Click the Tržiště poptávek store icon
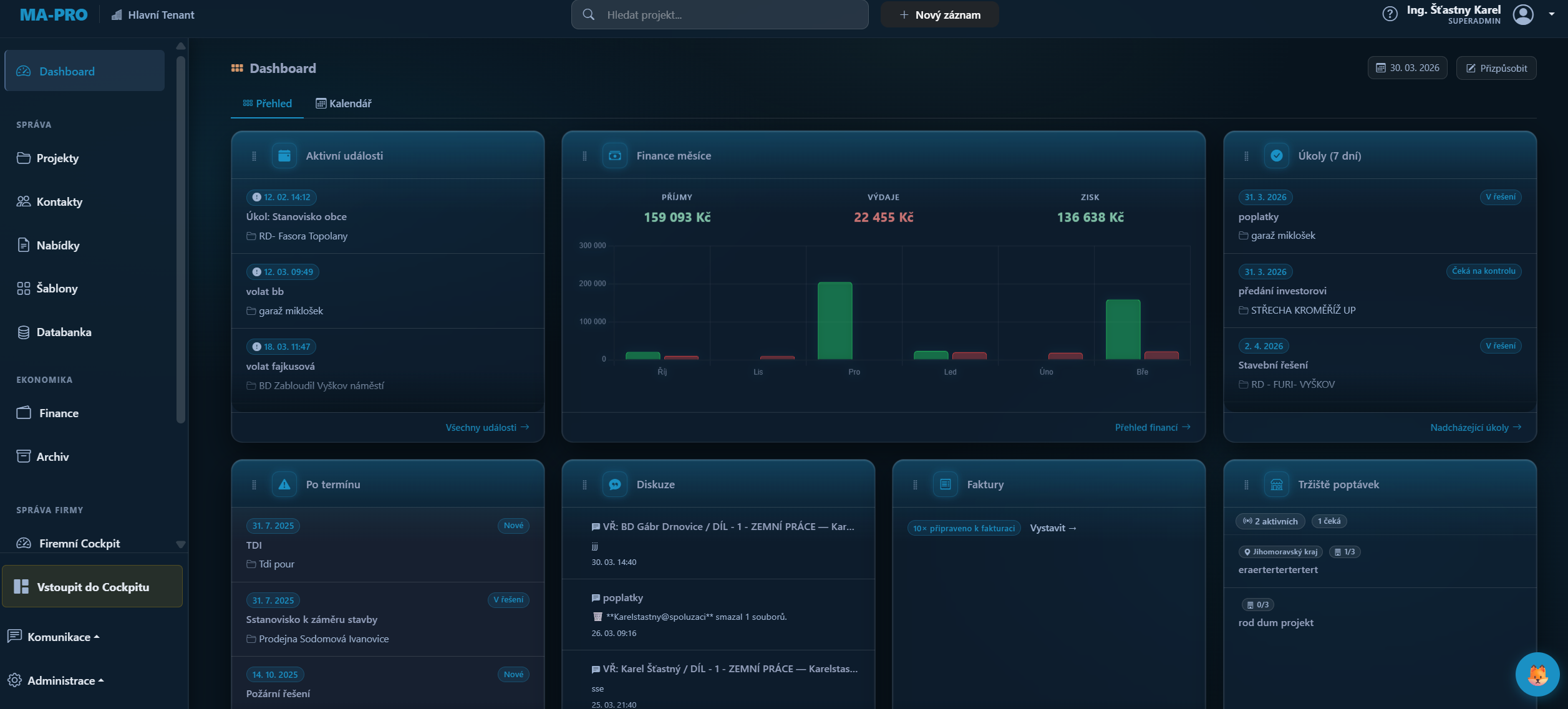 point(1276,485)
